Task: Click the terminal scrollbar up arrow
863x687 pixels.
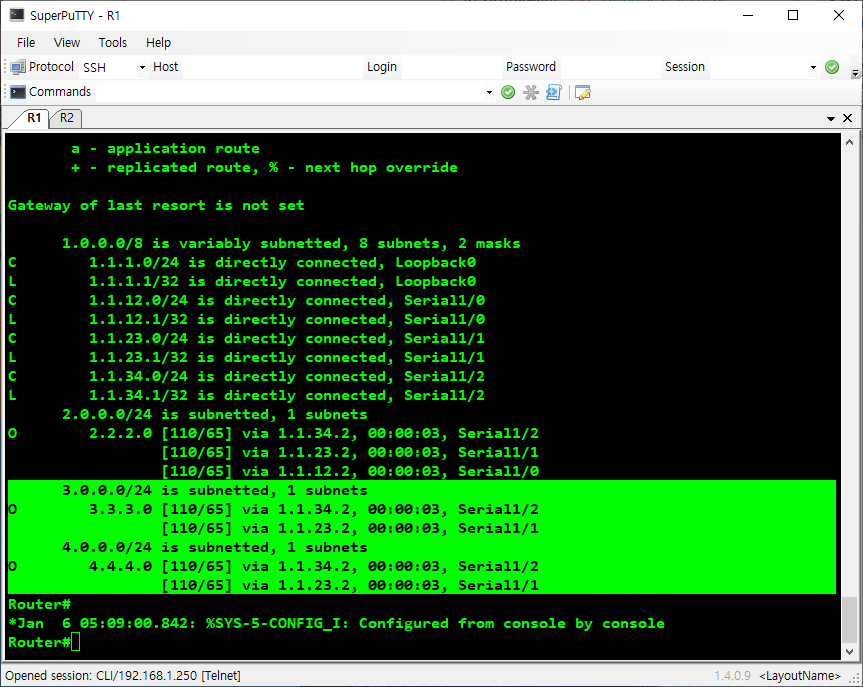Action: 849,142
